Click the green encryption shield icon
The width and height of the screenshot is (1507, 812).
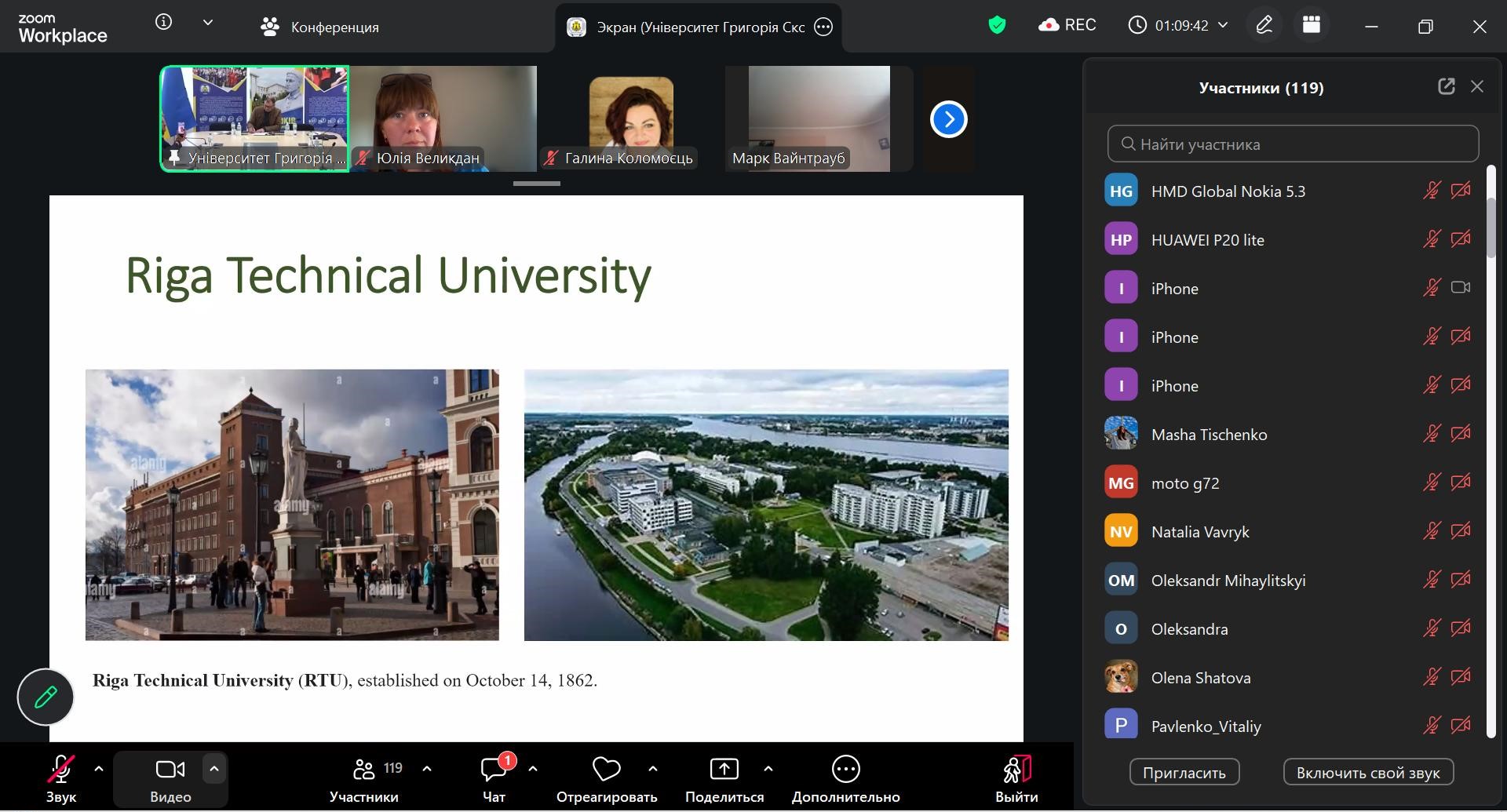pos(997,26)
